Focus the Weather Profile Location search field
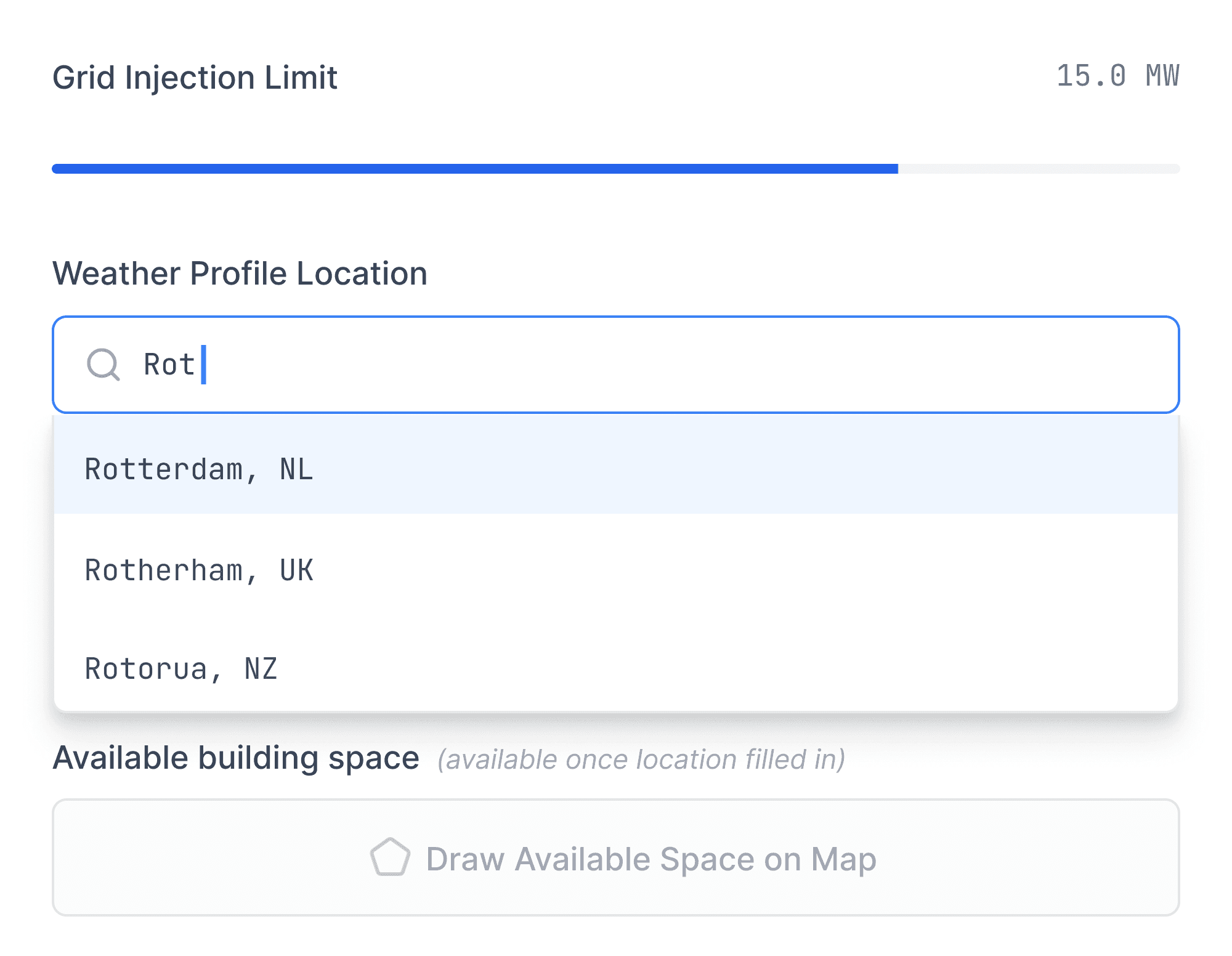Image resolution: width=1232 pixels, height=956 pixels. 616,364
